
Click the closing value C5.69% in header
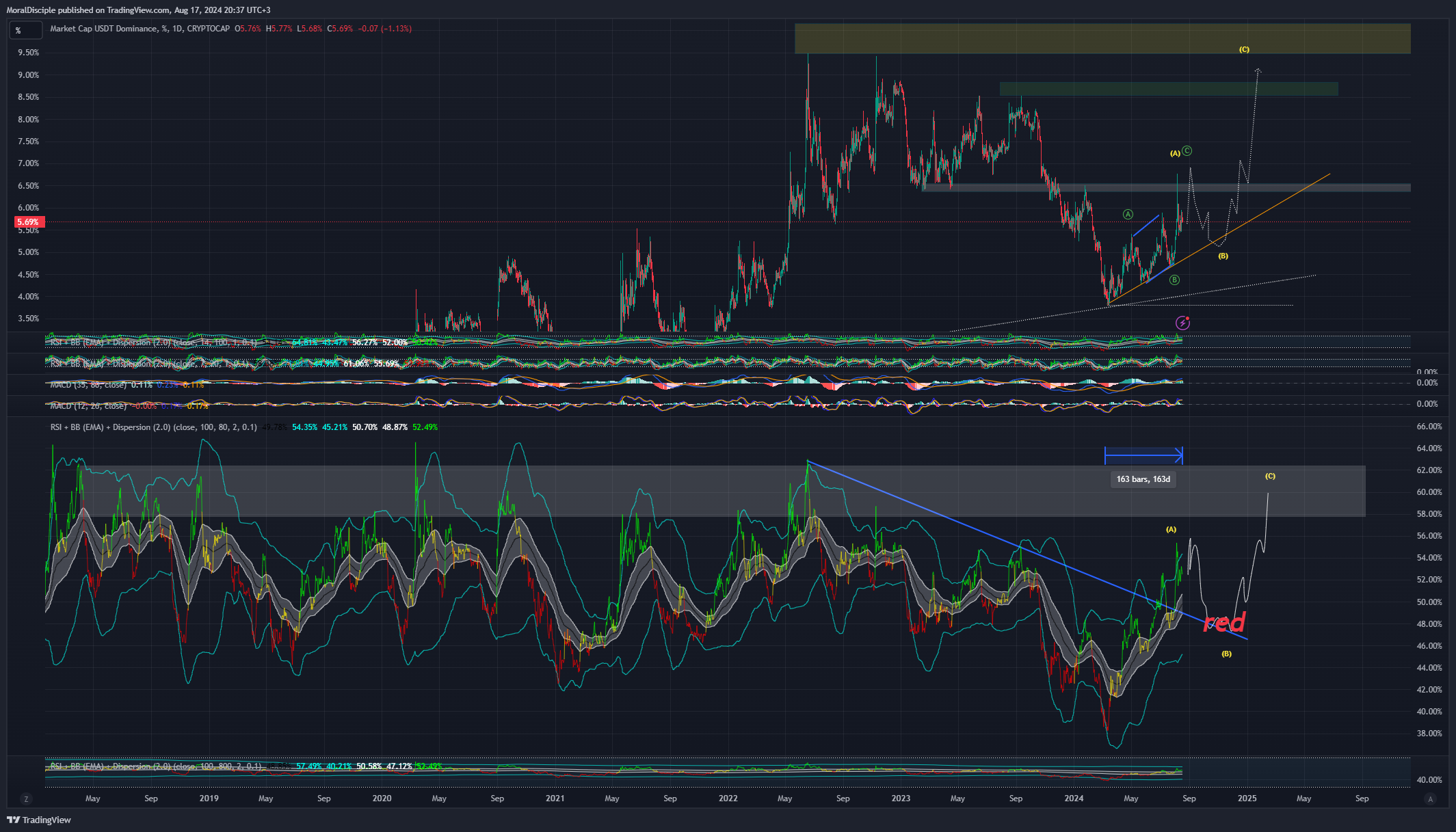click(340, 29)
